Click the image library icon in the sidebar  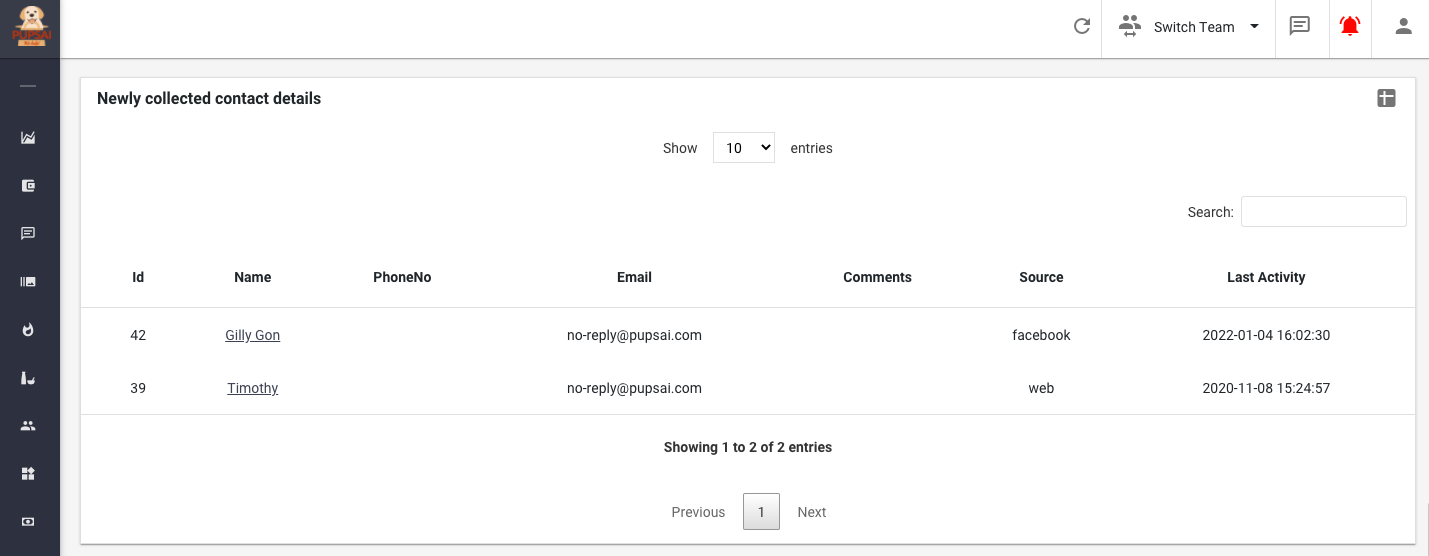click(28, 282)
